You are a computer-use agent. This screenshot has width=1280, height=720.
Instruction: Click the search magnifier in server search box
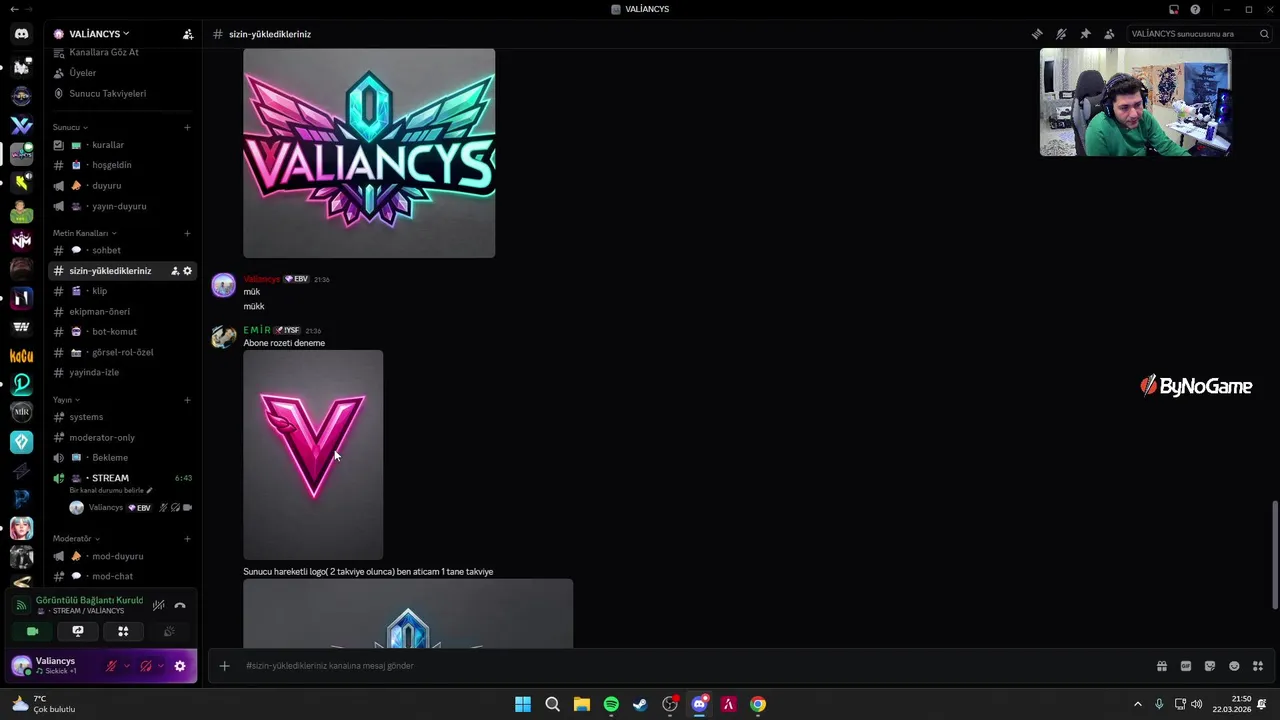[x=1264, y=34]
